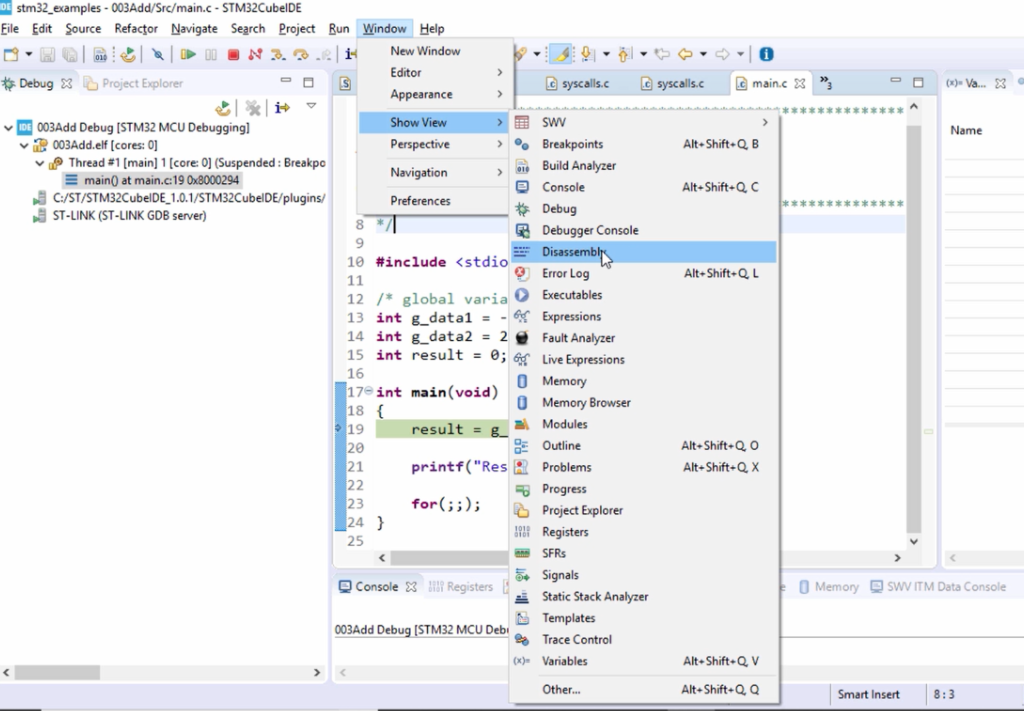Collapse the main function fold marker
Viewport: 1024px width, 711px height.
(x=368, y=391)
